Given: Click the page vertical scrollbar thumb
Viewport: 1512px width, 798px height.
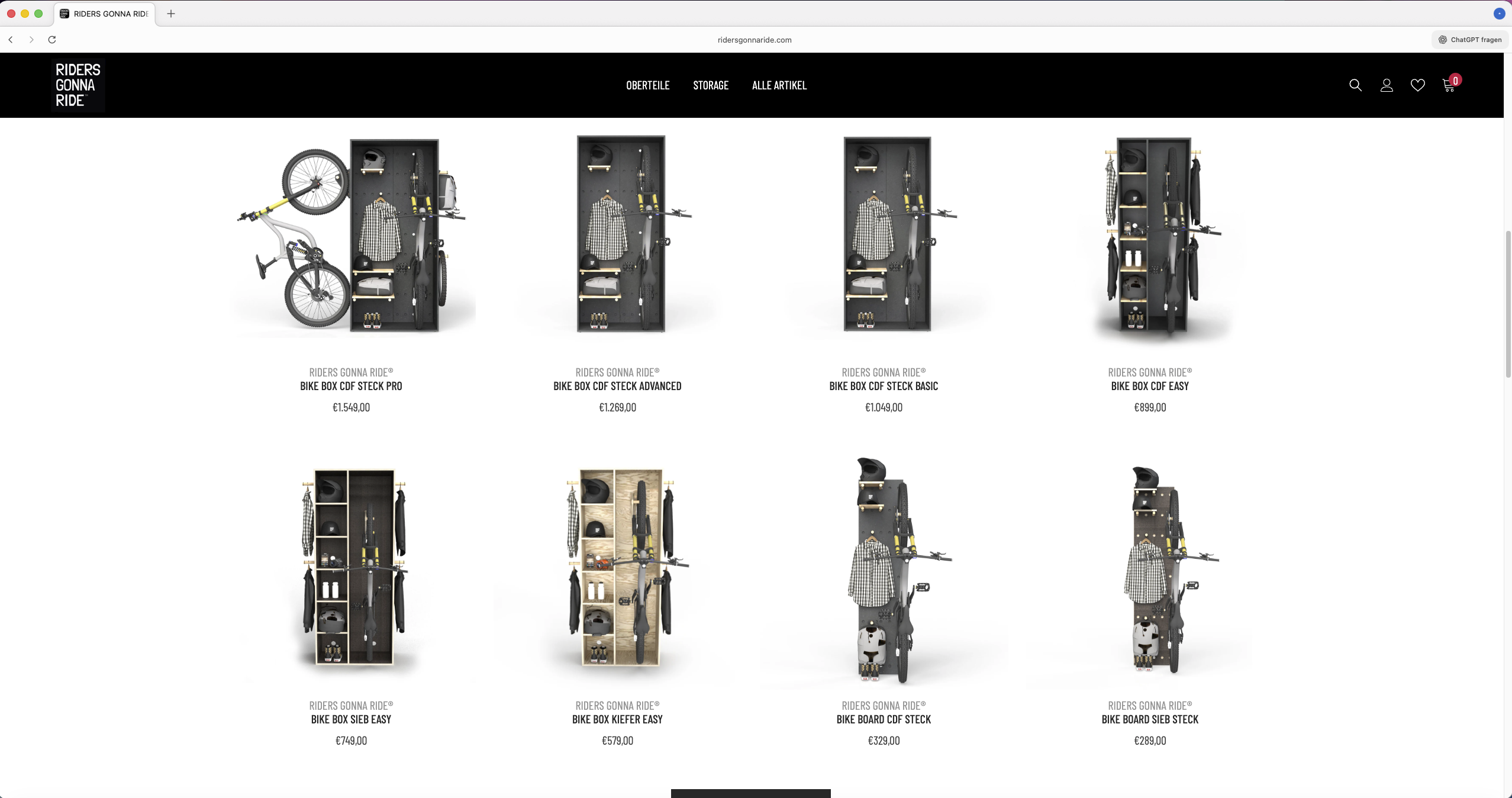Looking at the screenshot, I should [1508, 304].
